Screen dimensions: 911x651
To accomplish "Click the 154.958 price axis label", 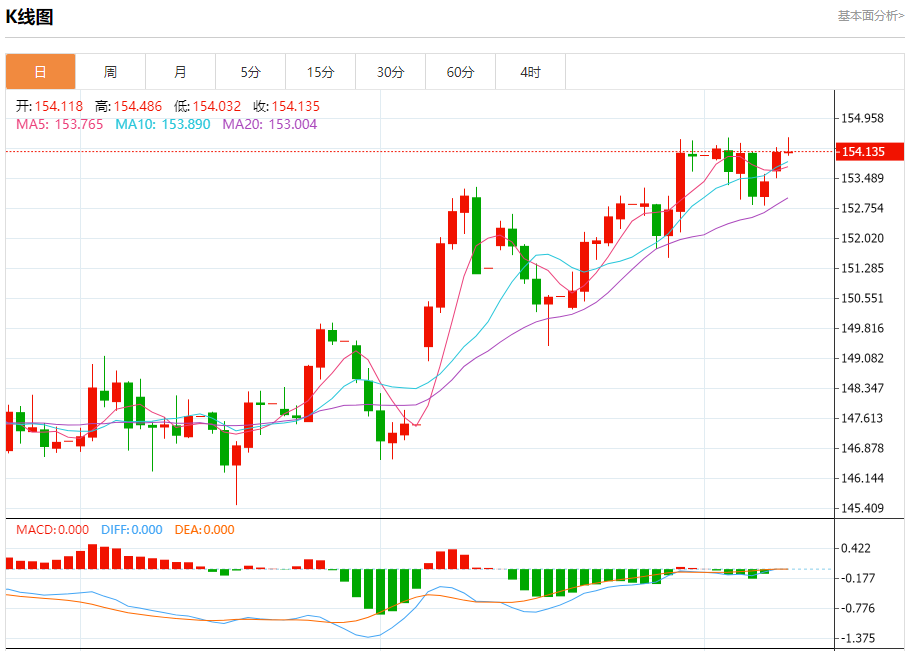I will [862, 118].
